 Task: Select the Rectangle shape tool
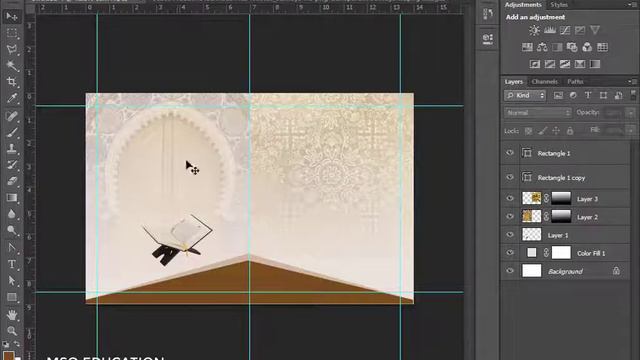pyautogui.click(x=12, y=297)
